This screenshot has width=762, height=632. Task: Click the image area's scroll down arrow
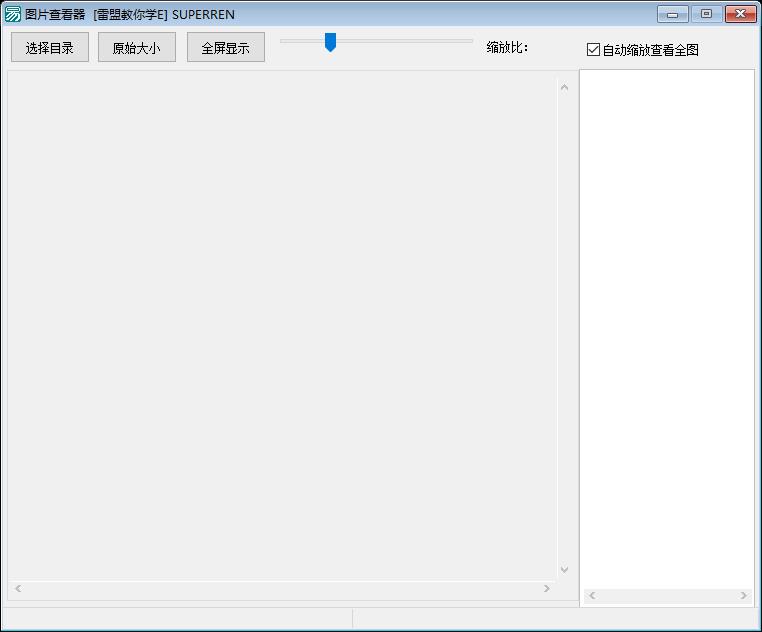click(x=564, y=569)
